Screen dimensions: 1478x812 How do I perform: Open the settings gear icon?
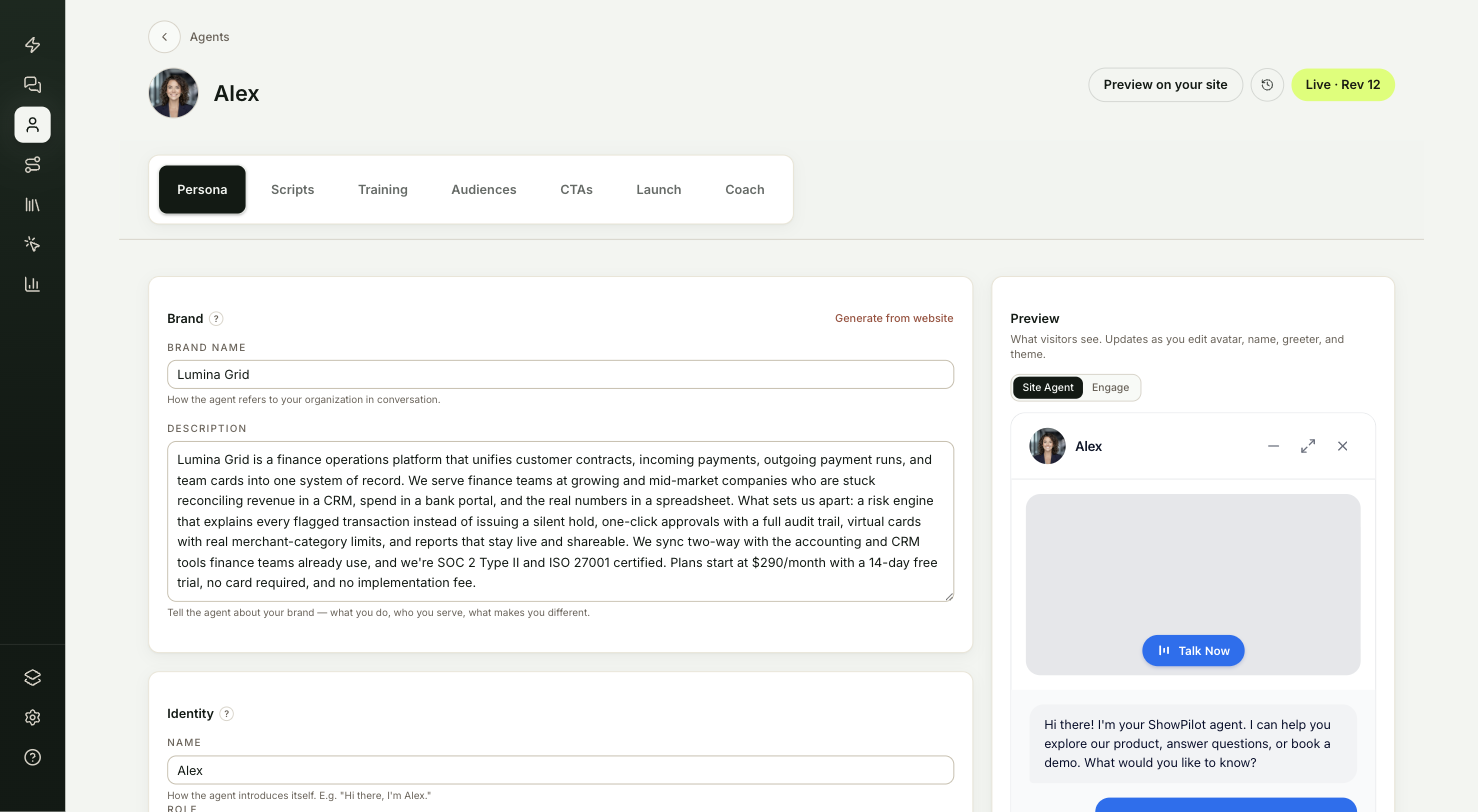(x=32, y=717)
